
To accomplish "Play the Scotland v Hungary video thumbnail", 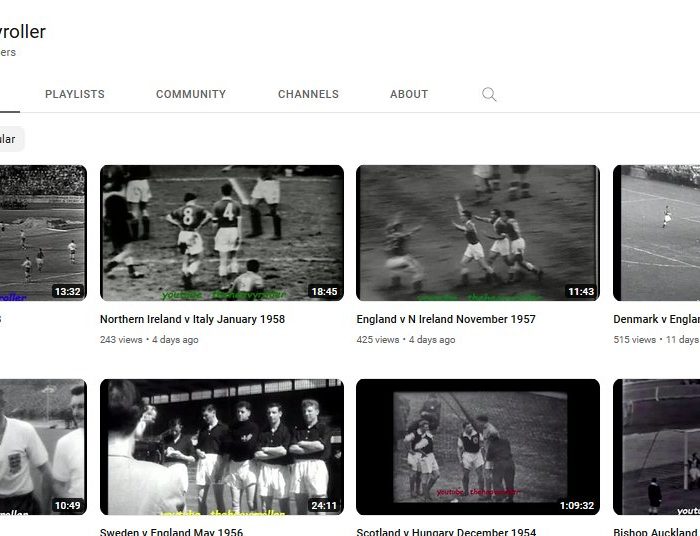I will pos(477,446).
